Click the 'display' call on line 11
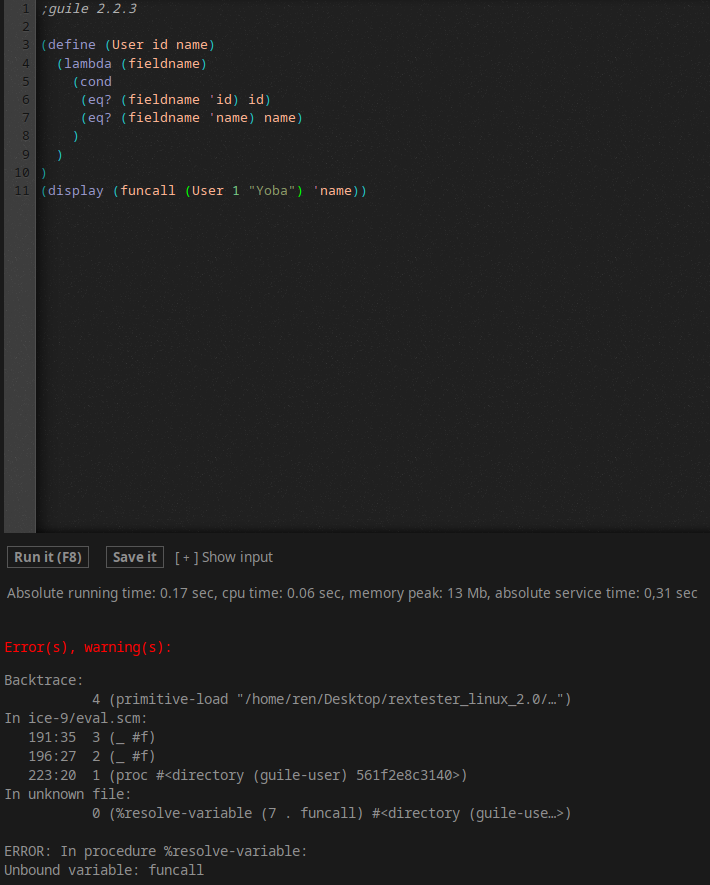Viewport: 710px width, 885px height. (76, 190)
